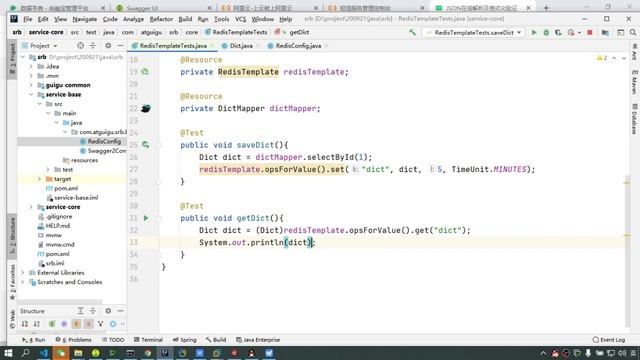Stop the running process
Viewport: 640px width, 360px height.
[x=590, y=32]
